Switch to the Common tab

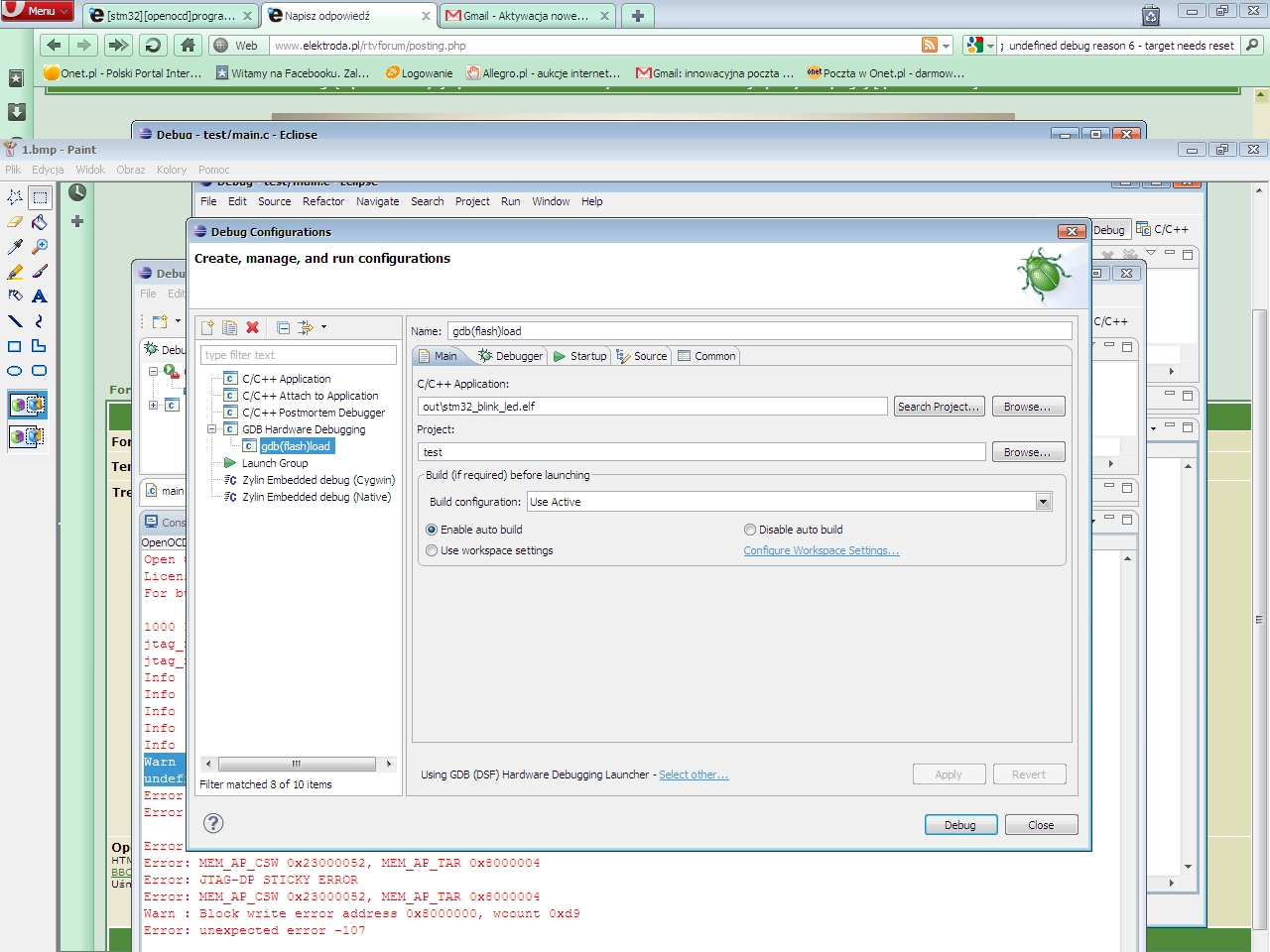706,356
